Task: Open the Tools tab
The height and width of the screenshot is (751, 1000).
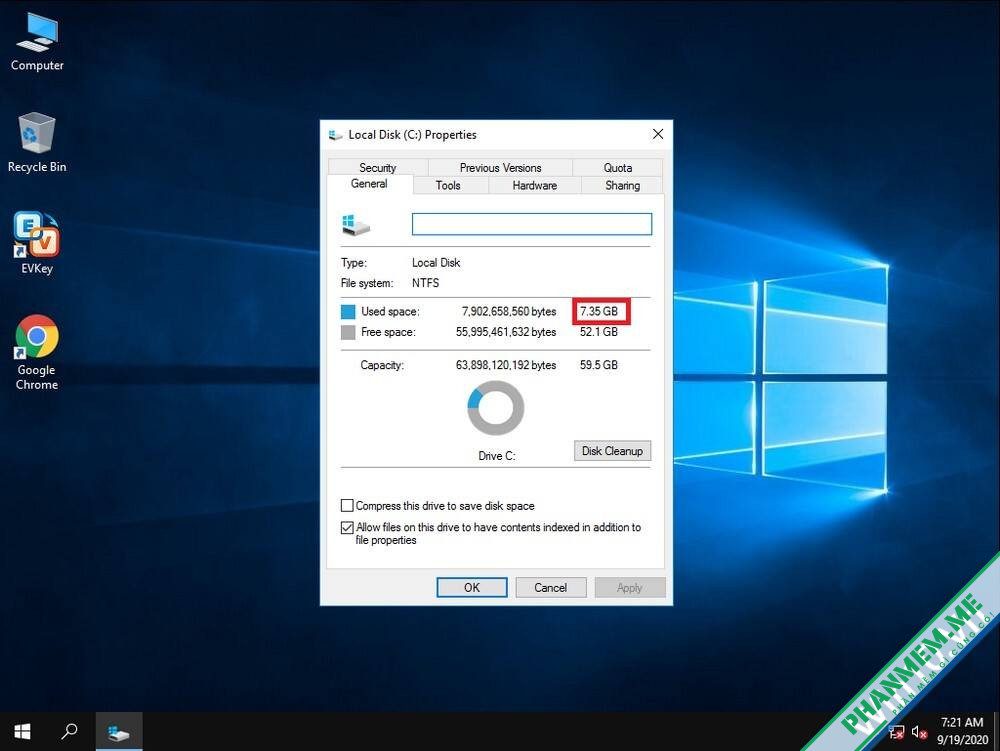Action: [448, 186]
